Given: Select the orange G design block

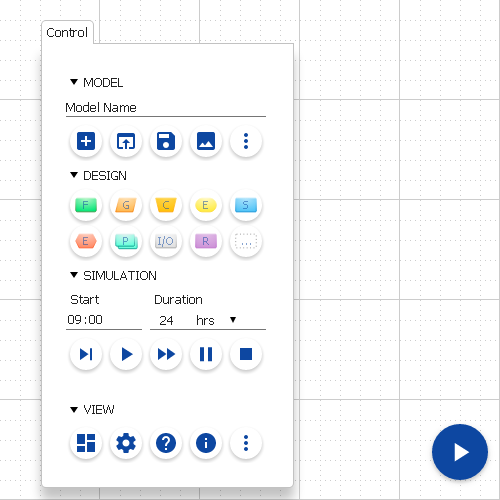Looking at the screenshot, I should (126, 205).
